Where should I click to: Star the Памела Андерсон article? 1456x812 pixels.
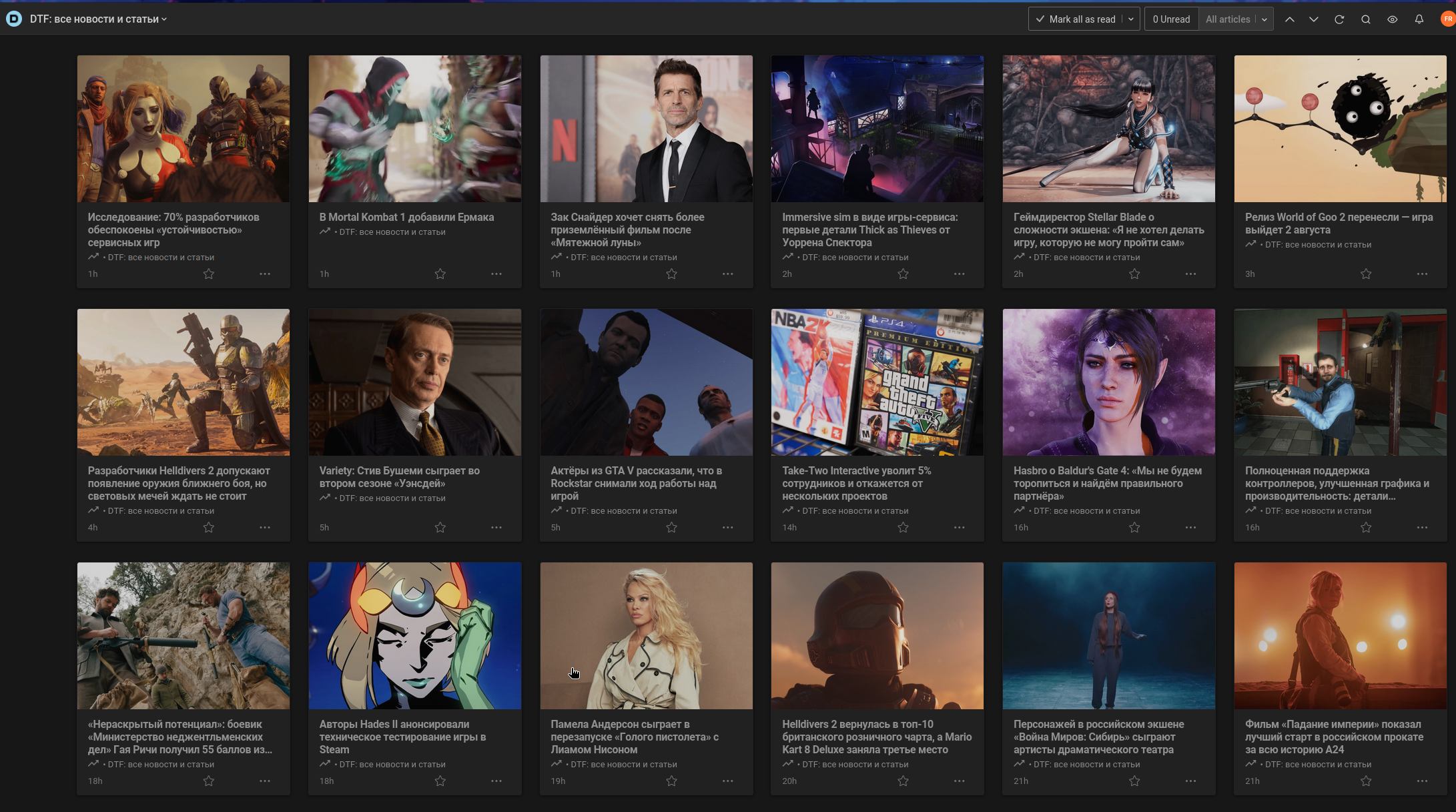click(672, 781)
